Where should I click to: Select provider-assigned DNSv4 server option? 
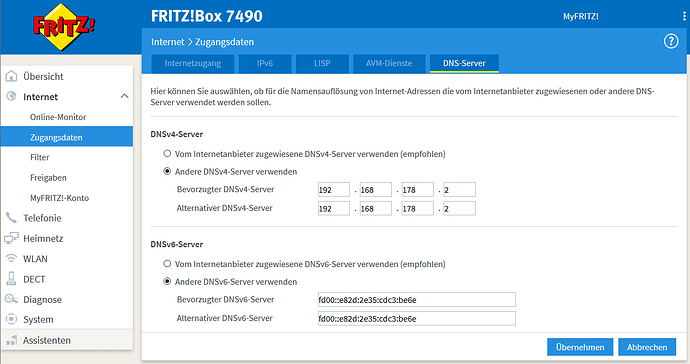167,154
